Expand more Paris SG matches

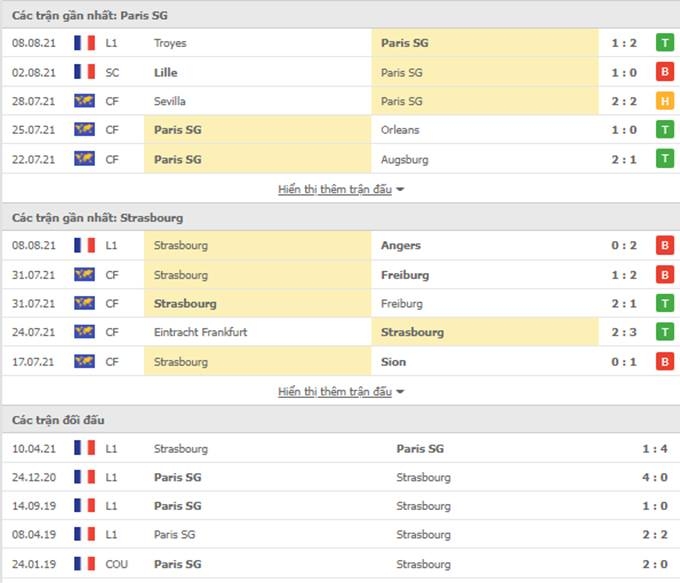pyautogui.click(x=335, y=190)
